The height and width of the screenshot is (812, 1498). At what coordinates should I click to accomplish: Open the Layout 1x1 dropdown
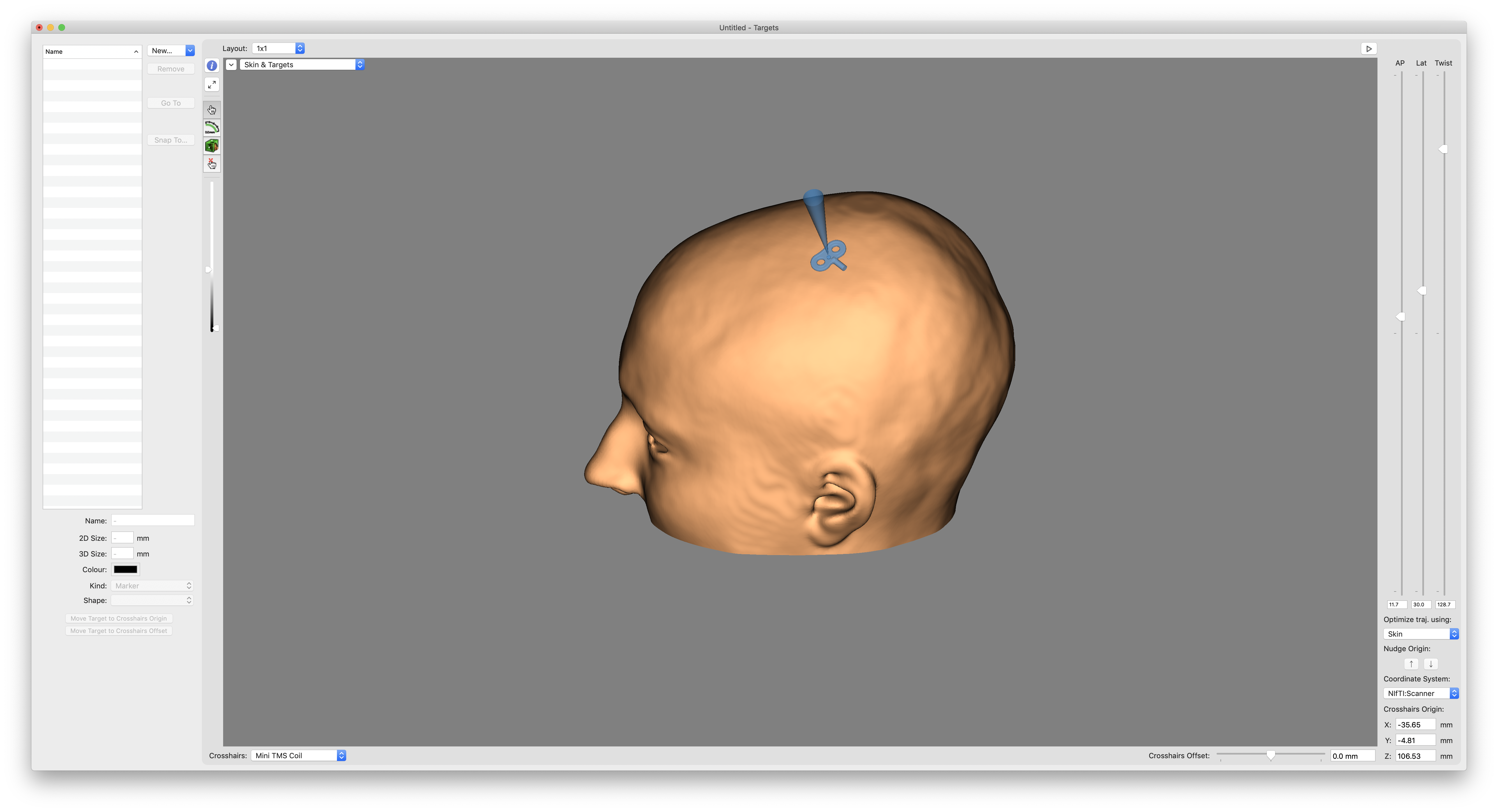pos(279,49)
